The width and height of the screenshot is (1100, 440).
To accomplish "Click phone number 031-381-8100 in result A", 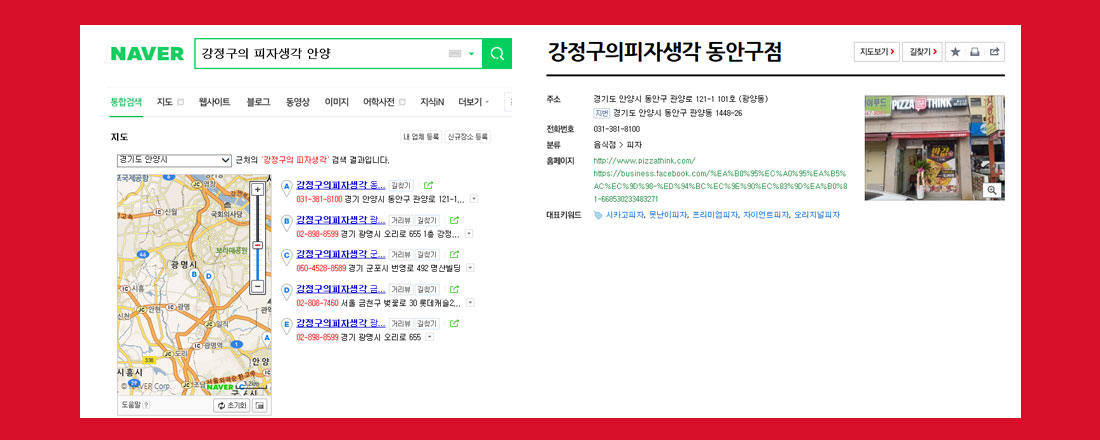I will [x=319, y=199].
